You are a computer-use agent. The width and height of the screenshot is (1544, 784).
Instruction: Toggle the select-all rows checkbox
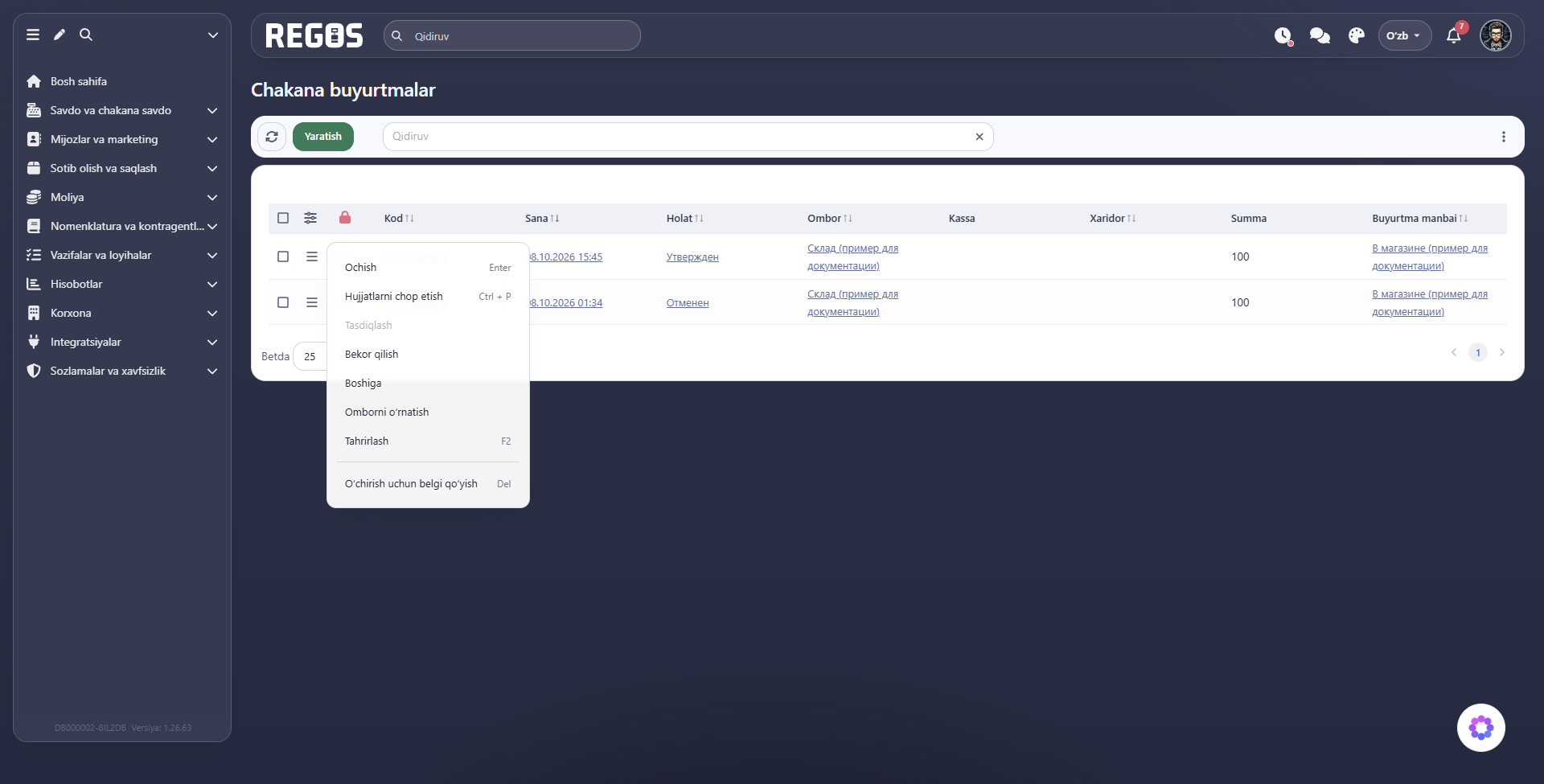283,218
